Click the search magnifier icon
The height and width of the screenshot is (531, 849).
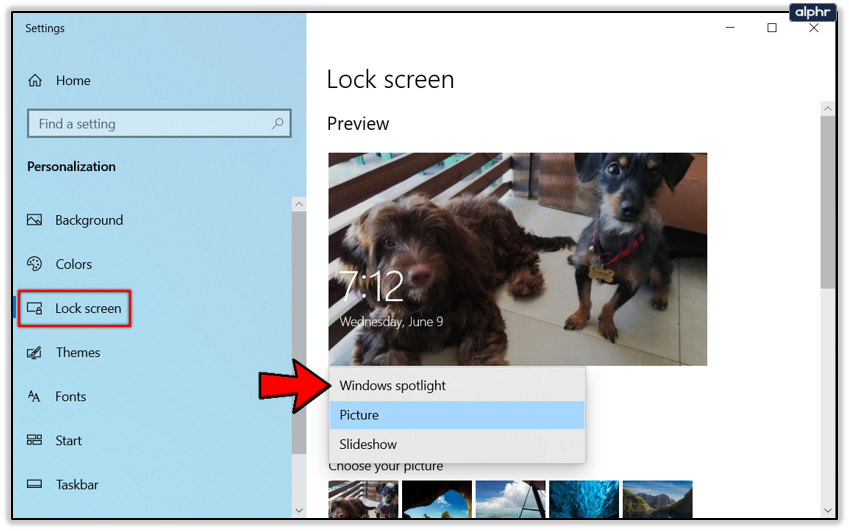pyautogui.click(x=278, y=123)
